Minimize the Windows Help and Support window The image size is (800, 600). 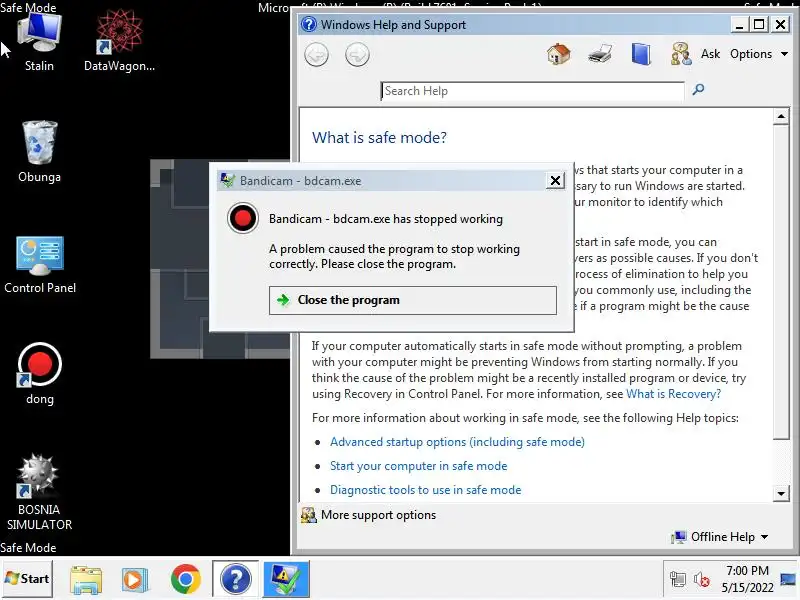point(739,24)
